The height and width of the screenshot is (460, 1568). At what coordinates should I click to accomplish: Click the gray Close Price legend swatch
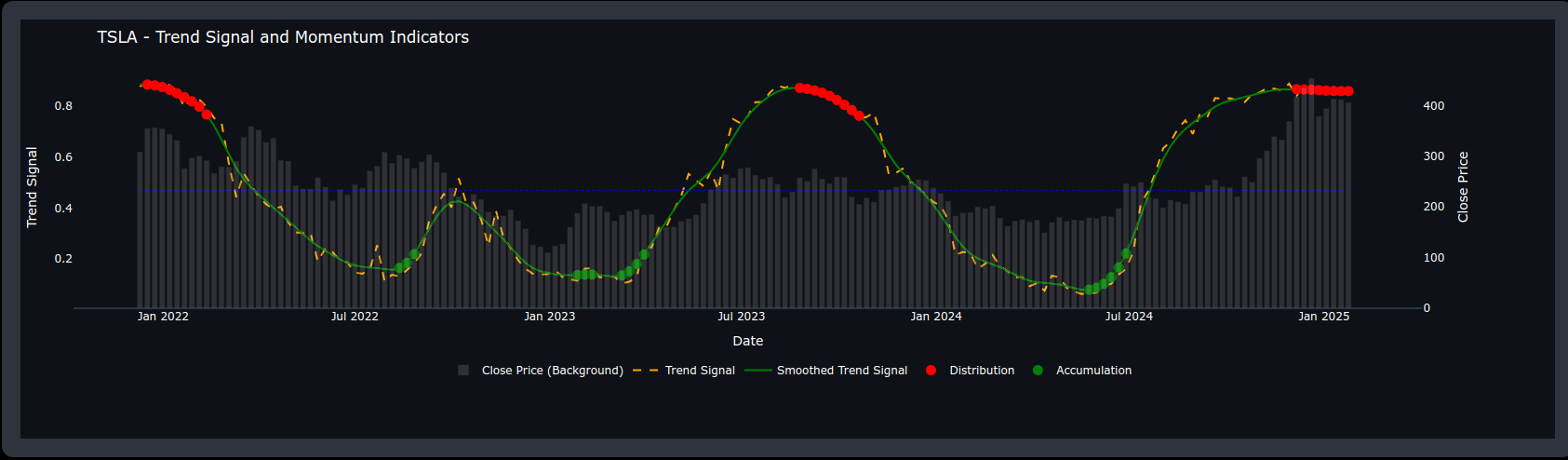click(x=463, y=371)
